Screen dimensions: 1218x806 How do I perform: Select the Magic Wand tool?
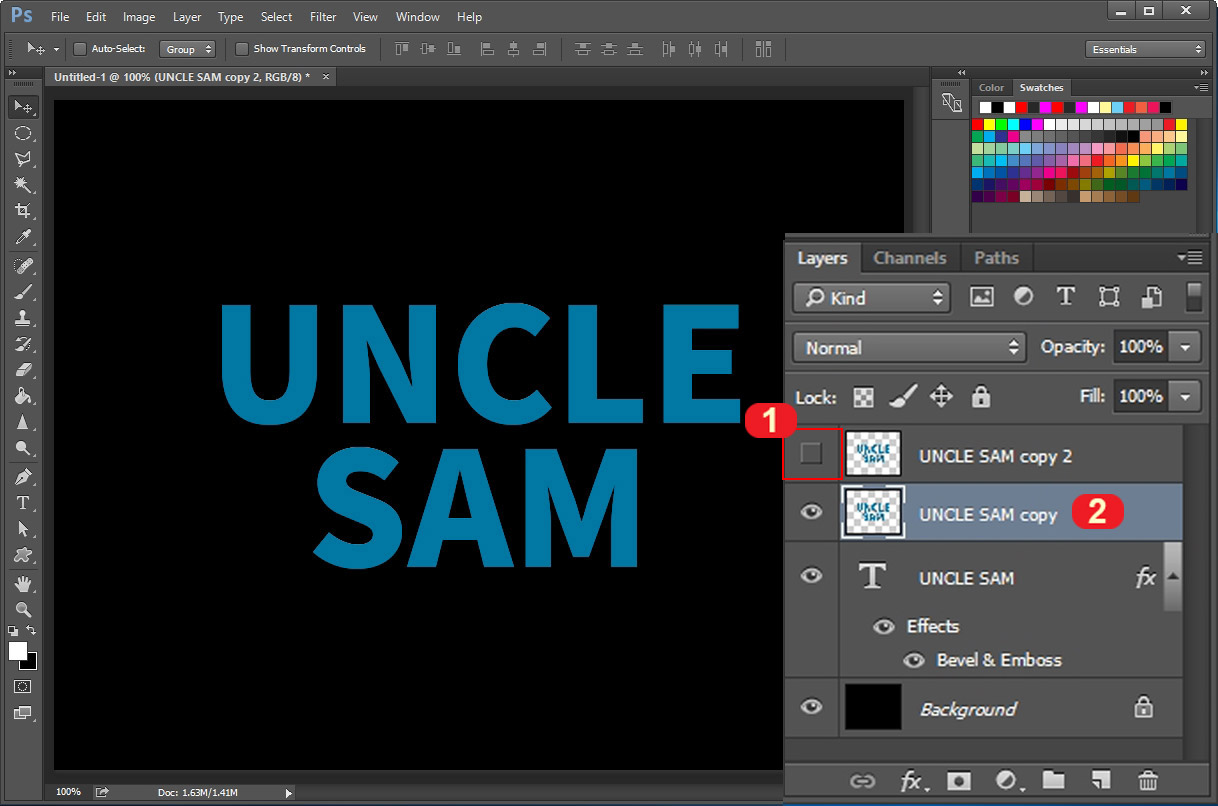point(23,184)
